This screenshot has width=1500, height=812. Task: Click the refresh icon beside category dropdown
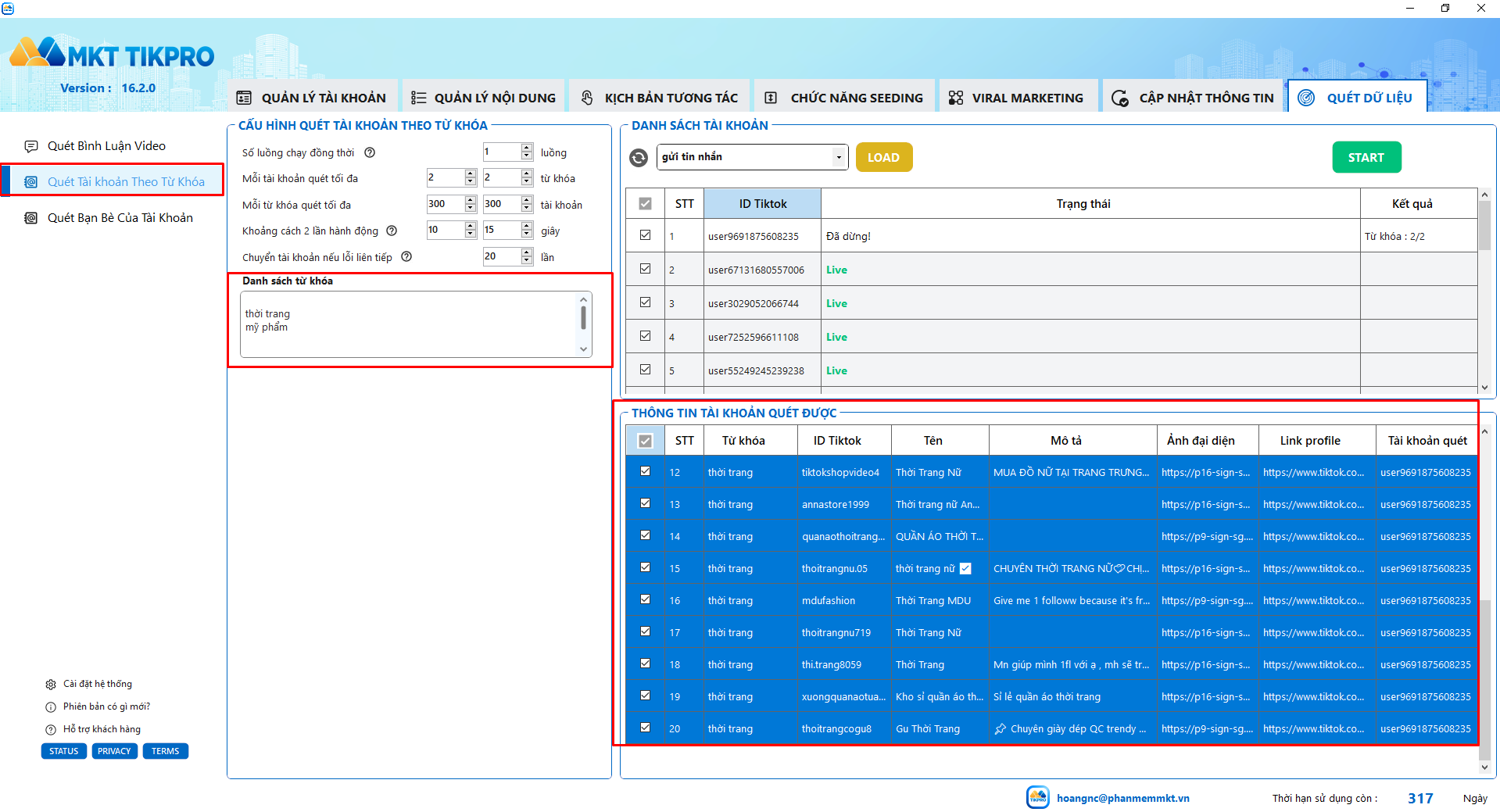(639, 158)
